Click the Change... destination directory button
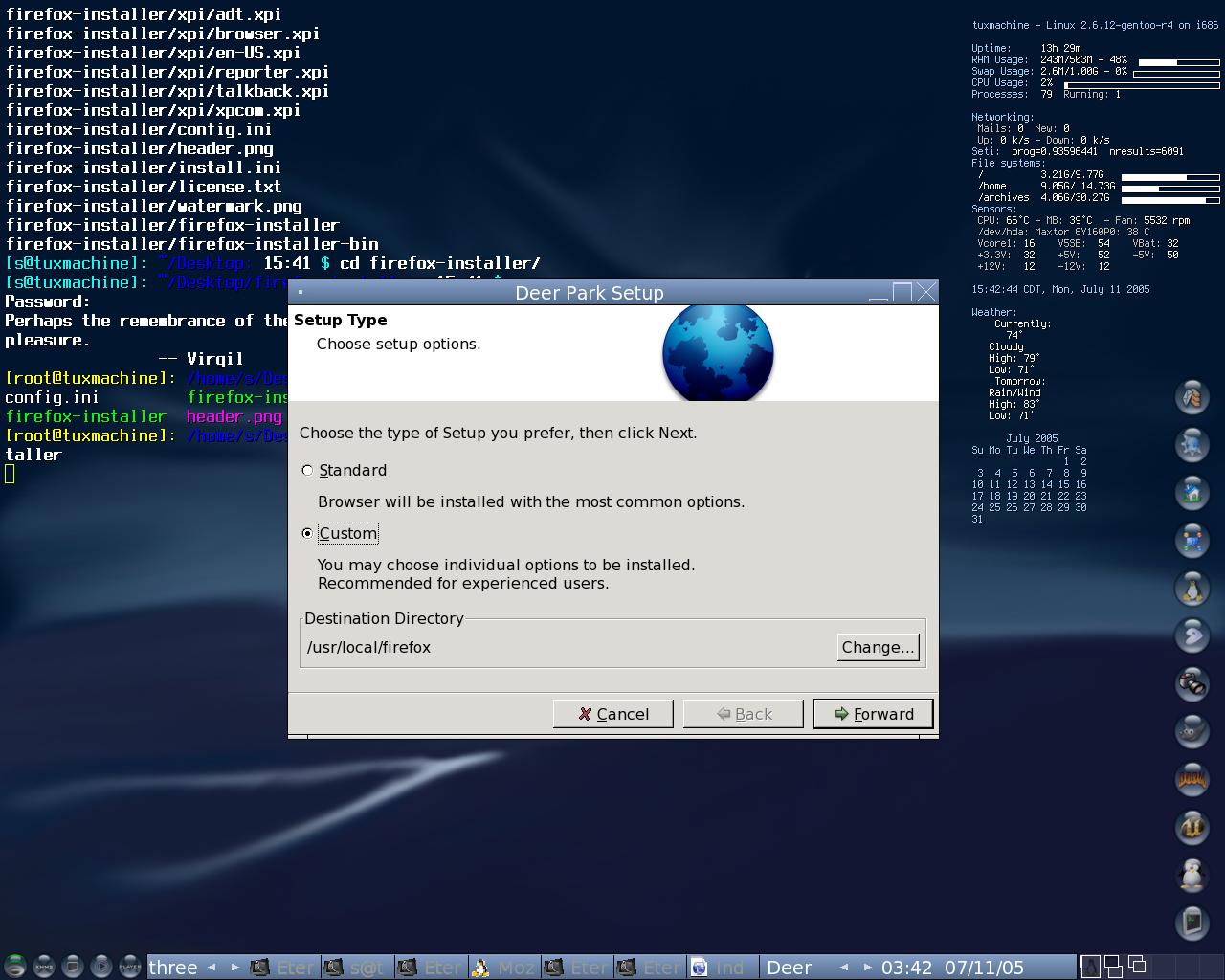The height and width of the screenshot is (980, 1225). [x=878, y=647]
